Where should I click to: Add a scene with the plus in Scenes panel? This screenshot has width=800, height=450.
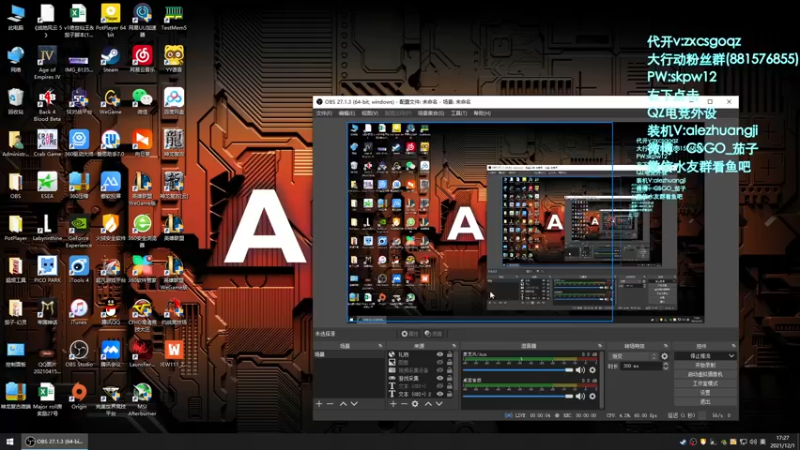[319, 404]
